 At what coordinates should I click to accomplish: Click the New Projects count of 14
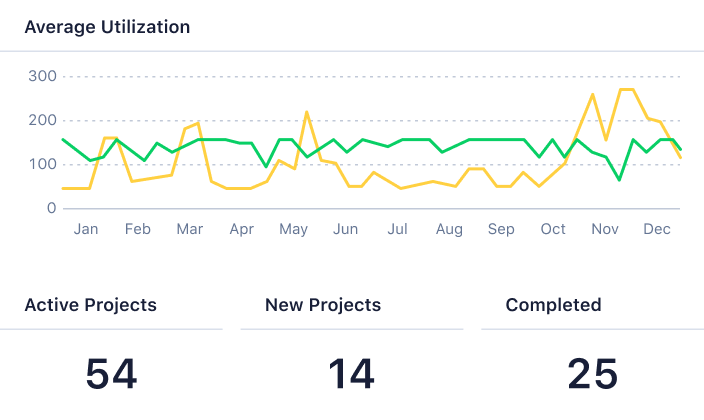point(351,374)
